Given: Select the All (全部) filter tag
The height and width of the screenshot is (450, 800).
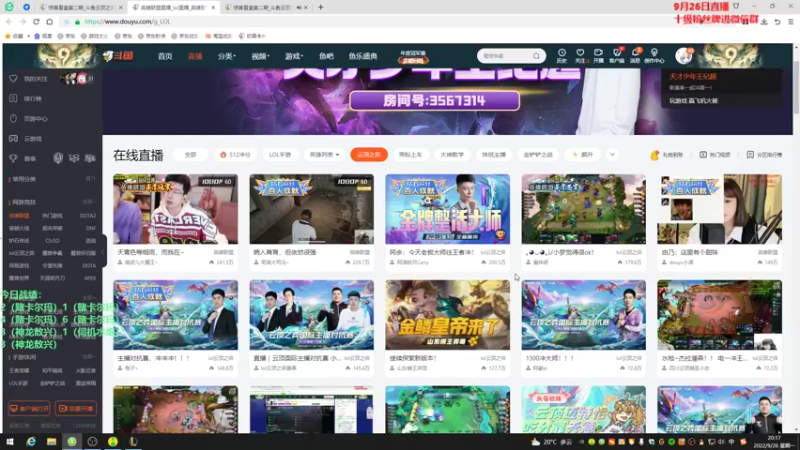Looking at the screenshot, I should tap(190, 155).
